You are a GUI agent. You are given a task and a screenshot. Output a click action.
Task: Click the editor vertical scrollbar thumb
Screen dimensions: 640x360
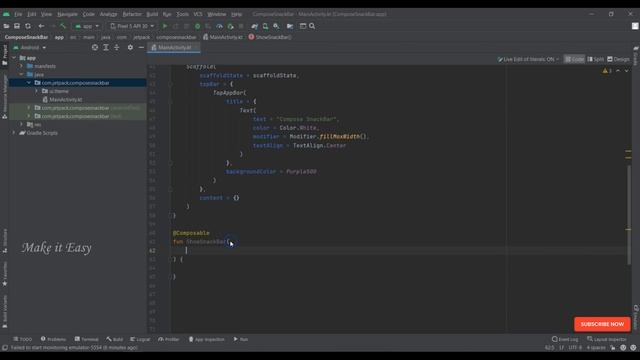point(629,214)
